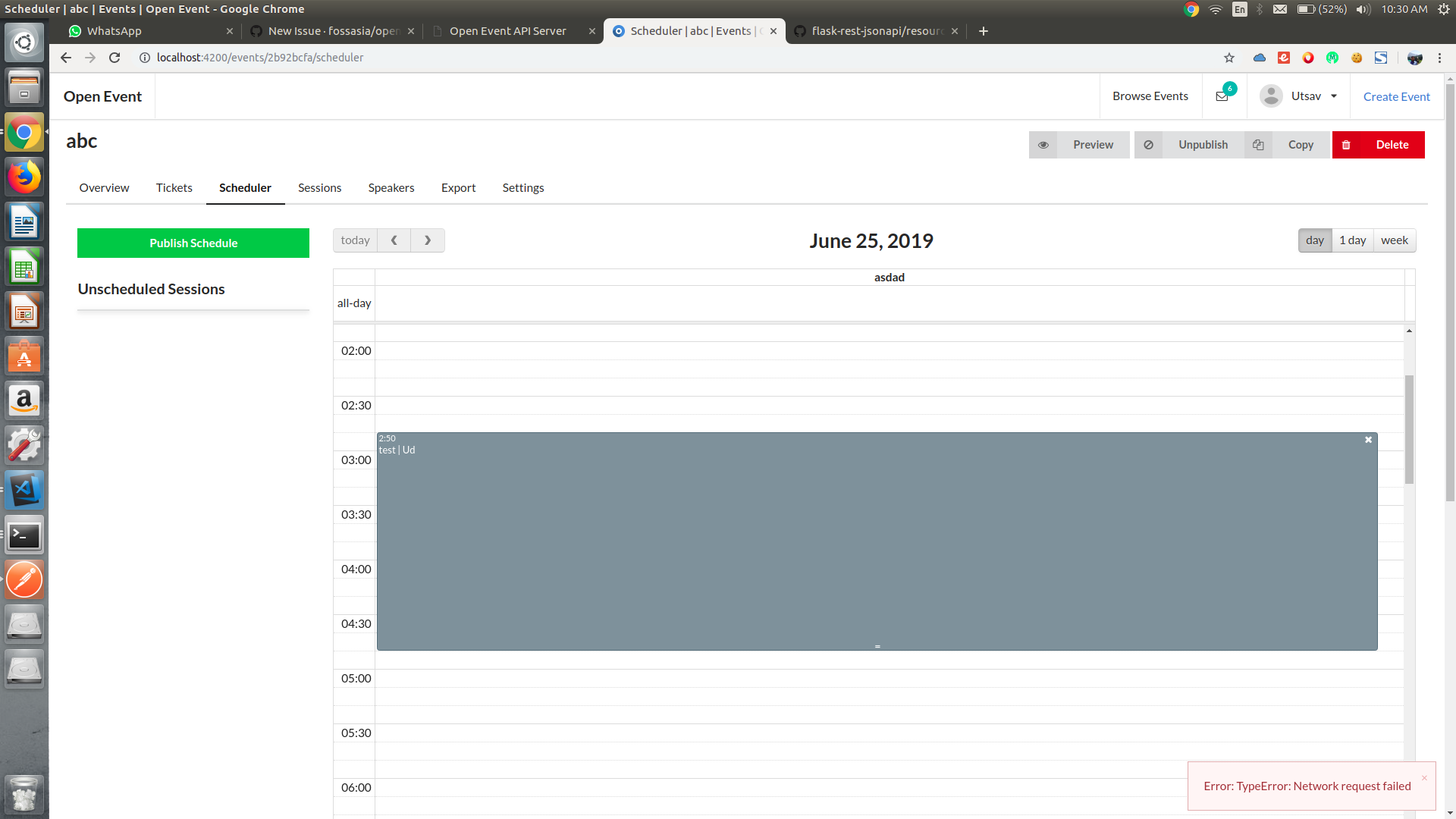Screen dimensions: 1456x819
Task: Close the Scheduler browser tab
Action: 773,31
